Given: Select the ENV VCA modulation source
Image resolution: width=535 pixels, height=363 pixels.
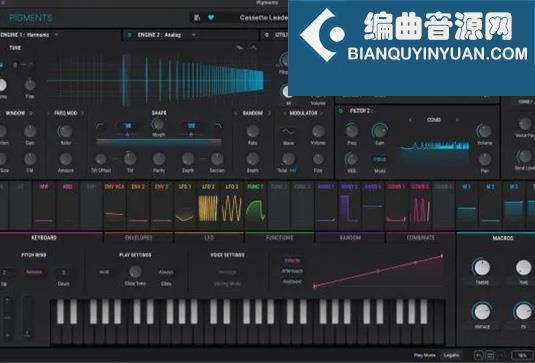Looking at the screenshot, I should pyautogui.click(x=114, y=205).
